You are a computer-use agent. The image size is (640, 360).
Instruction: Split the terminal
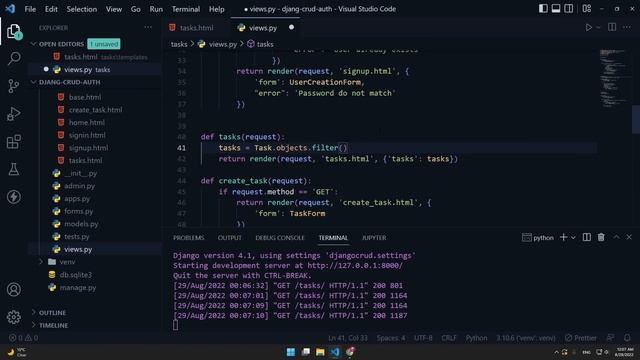coord(587,237)
